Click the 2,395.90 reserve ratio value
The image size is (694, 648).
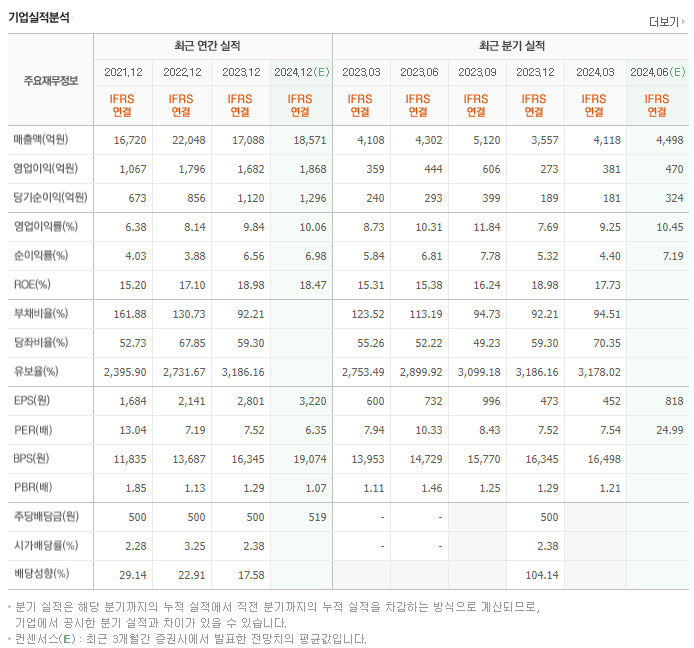click(x=125, y=372)
